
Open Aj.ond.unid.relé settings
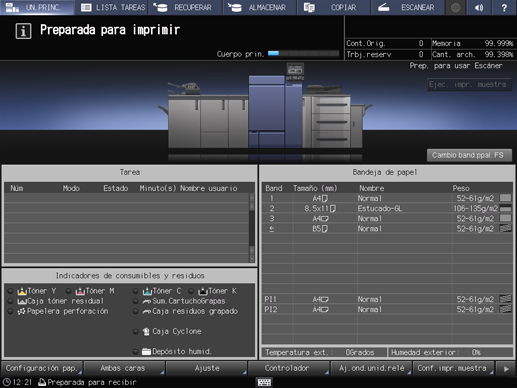tap(371, 368)
